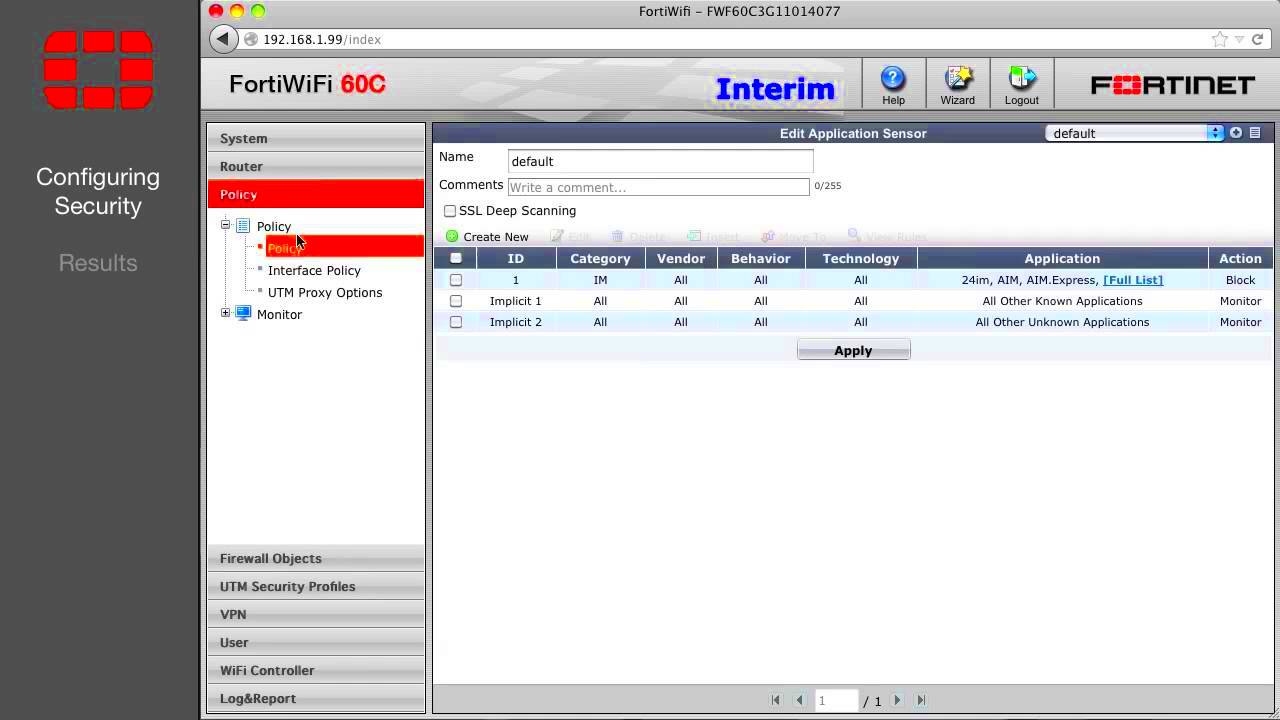
Task: Check the checkbox for rule ID 1
Action: click(x=456, y=280)
